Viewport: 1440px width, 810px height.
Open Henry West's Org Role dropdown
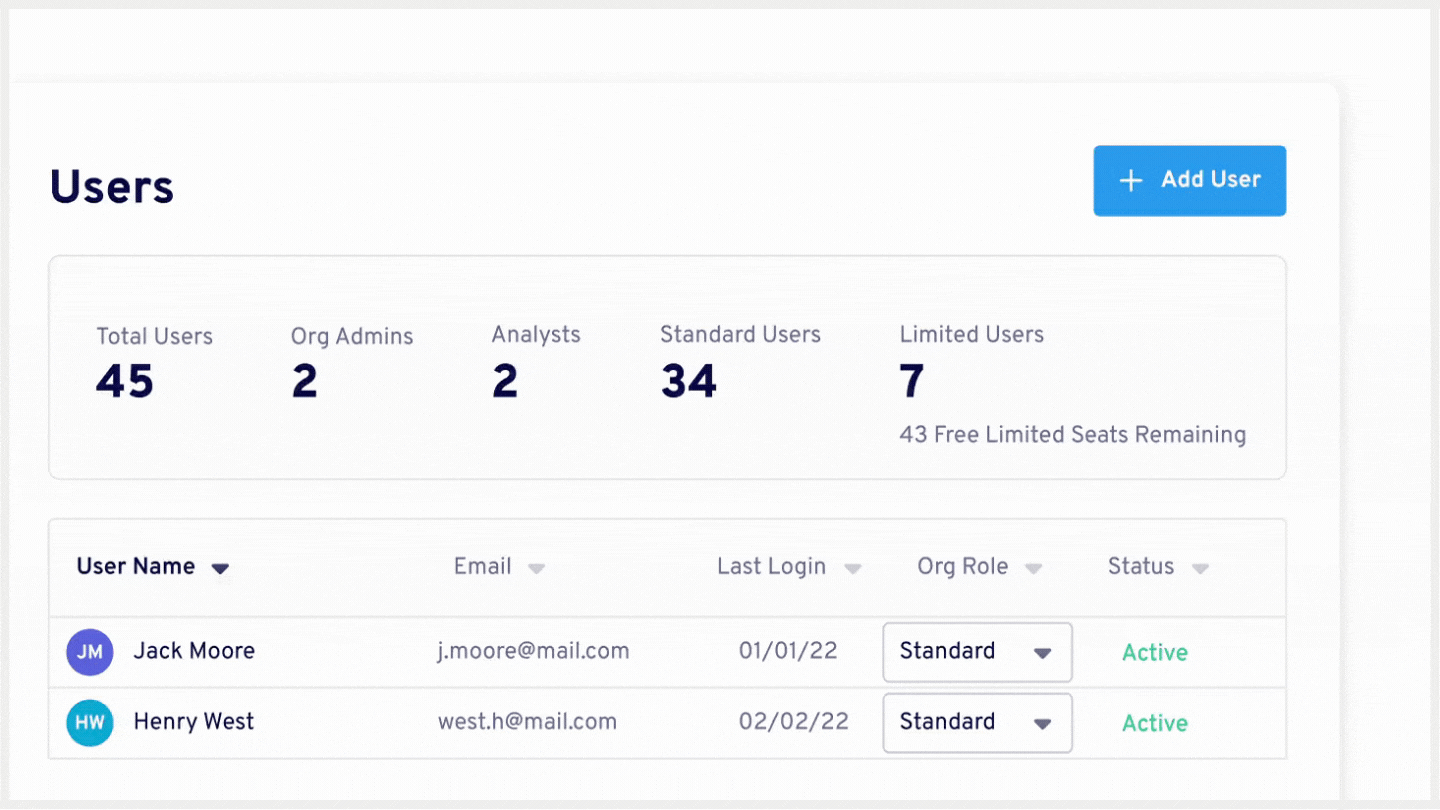(977, 723)
